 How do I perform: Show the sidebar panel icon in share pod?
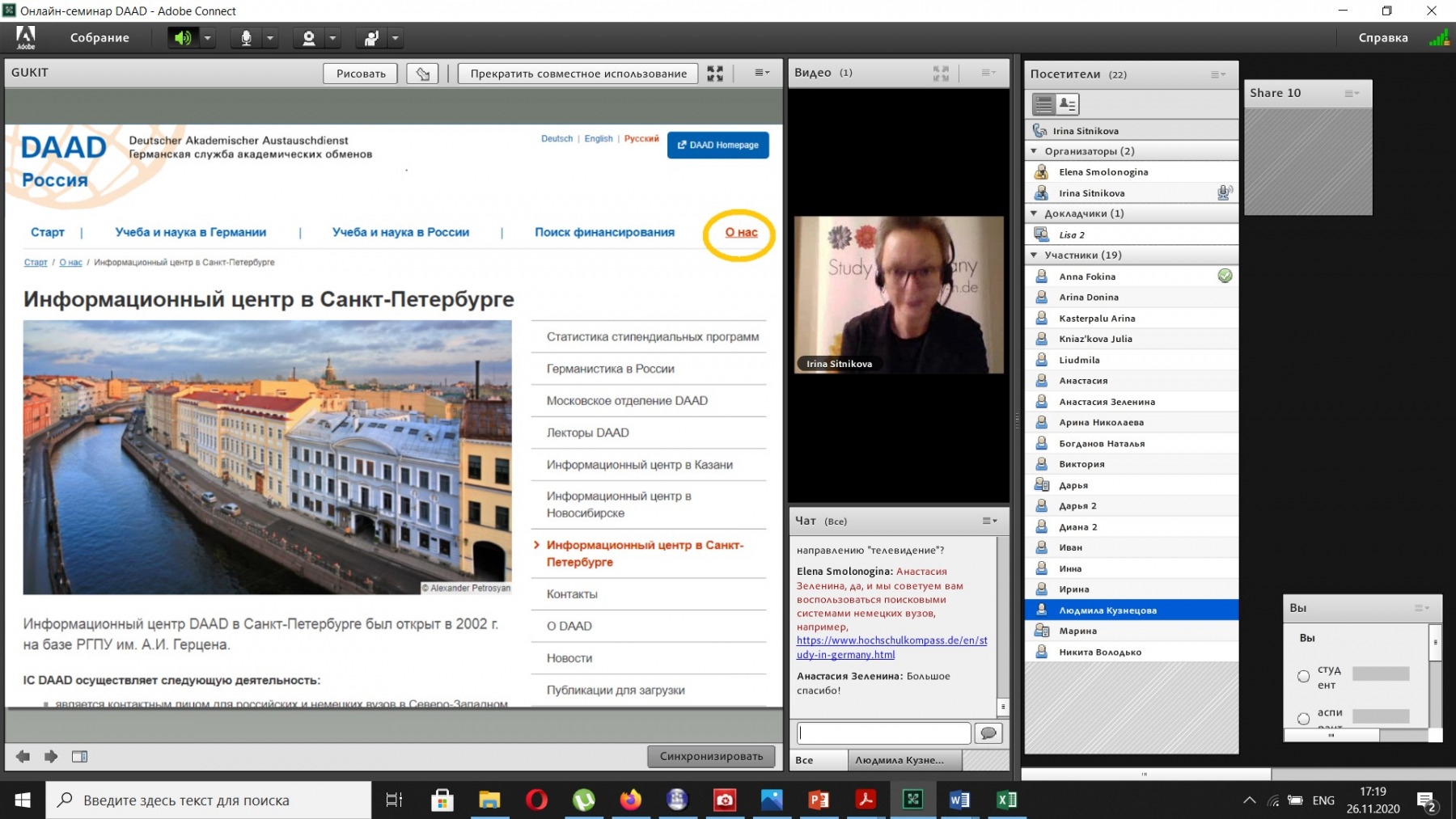click(x=79, y=757)
